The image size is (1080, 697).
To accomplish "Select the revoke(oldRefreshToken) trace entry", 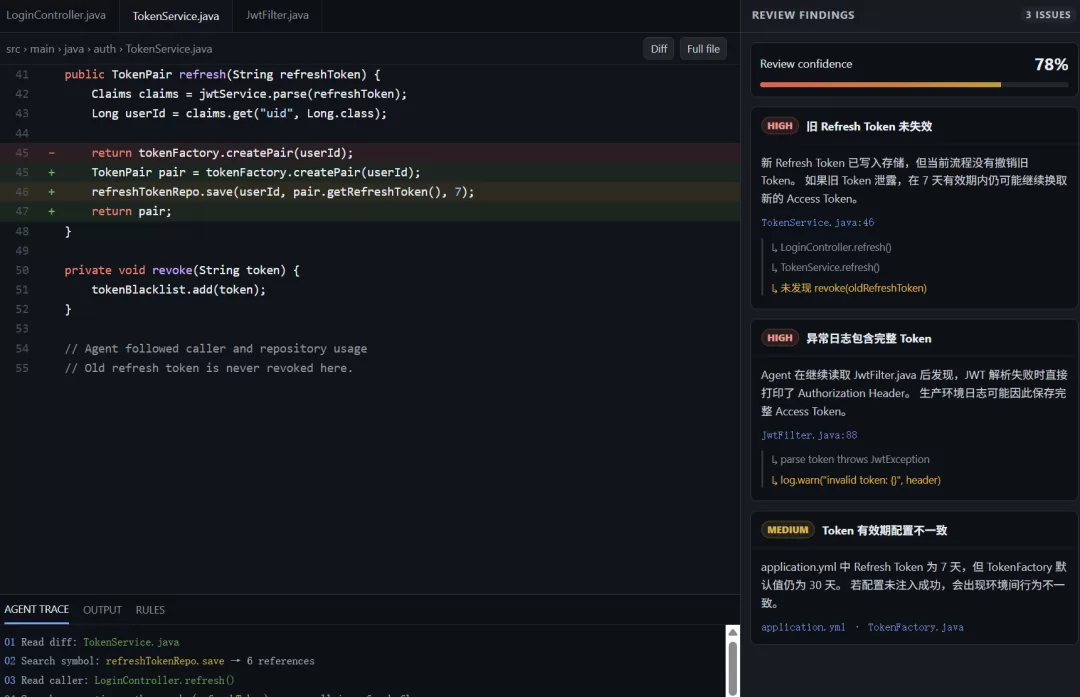I will tap(849, 288).
